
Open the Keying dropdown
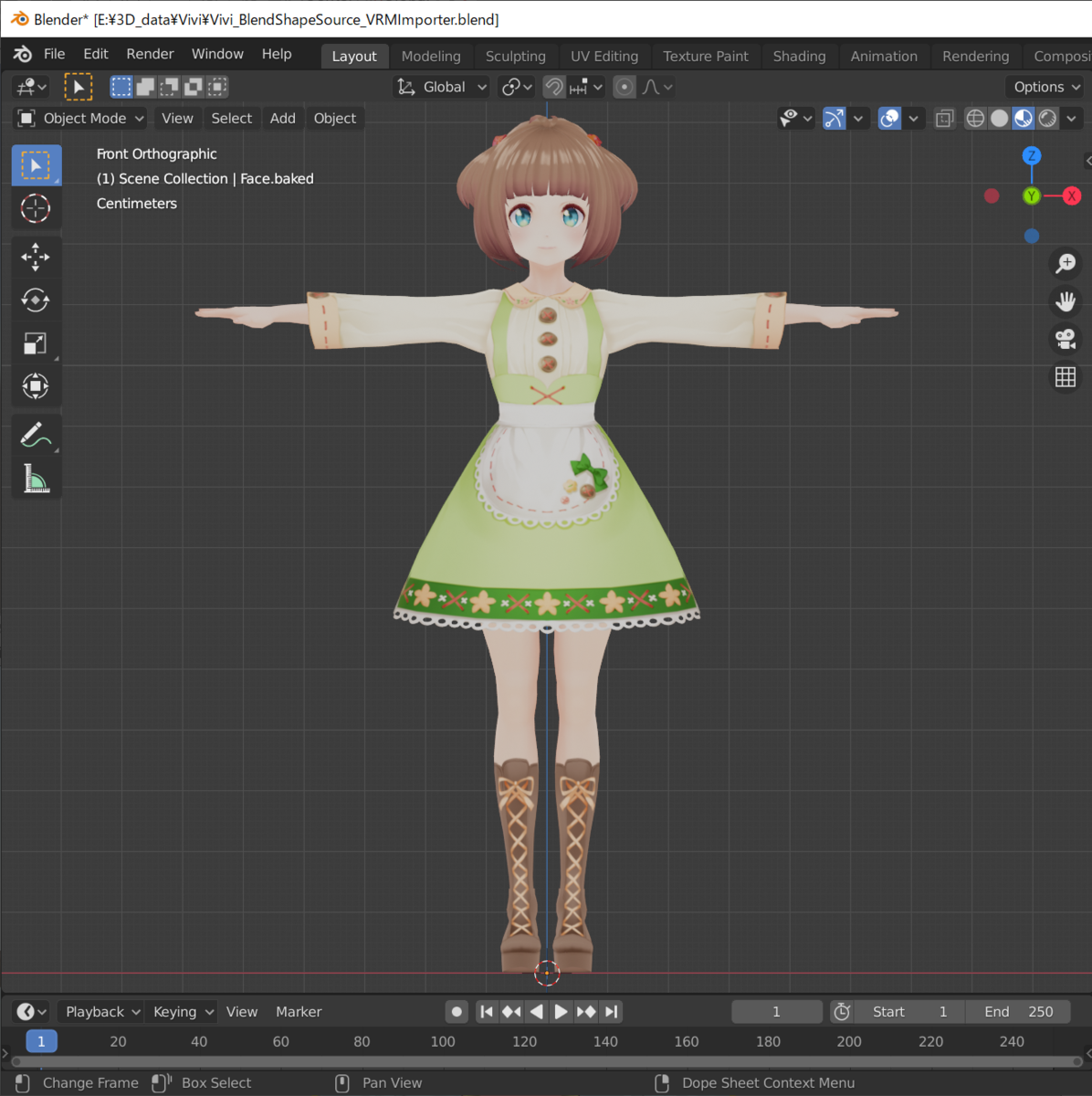[x=183, y=1012]
